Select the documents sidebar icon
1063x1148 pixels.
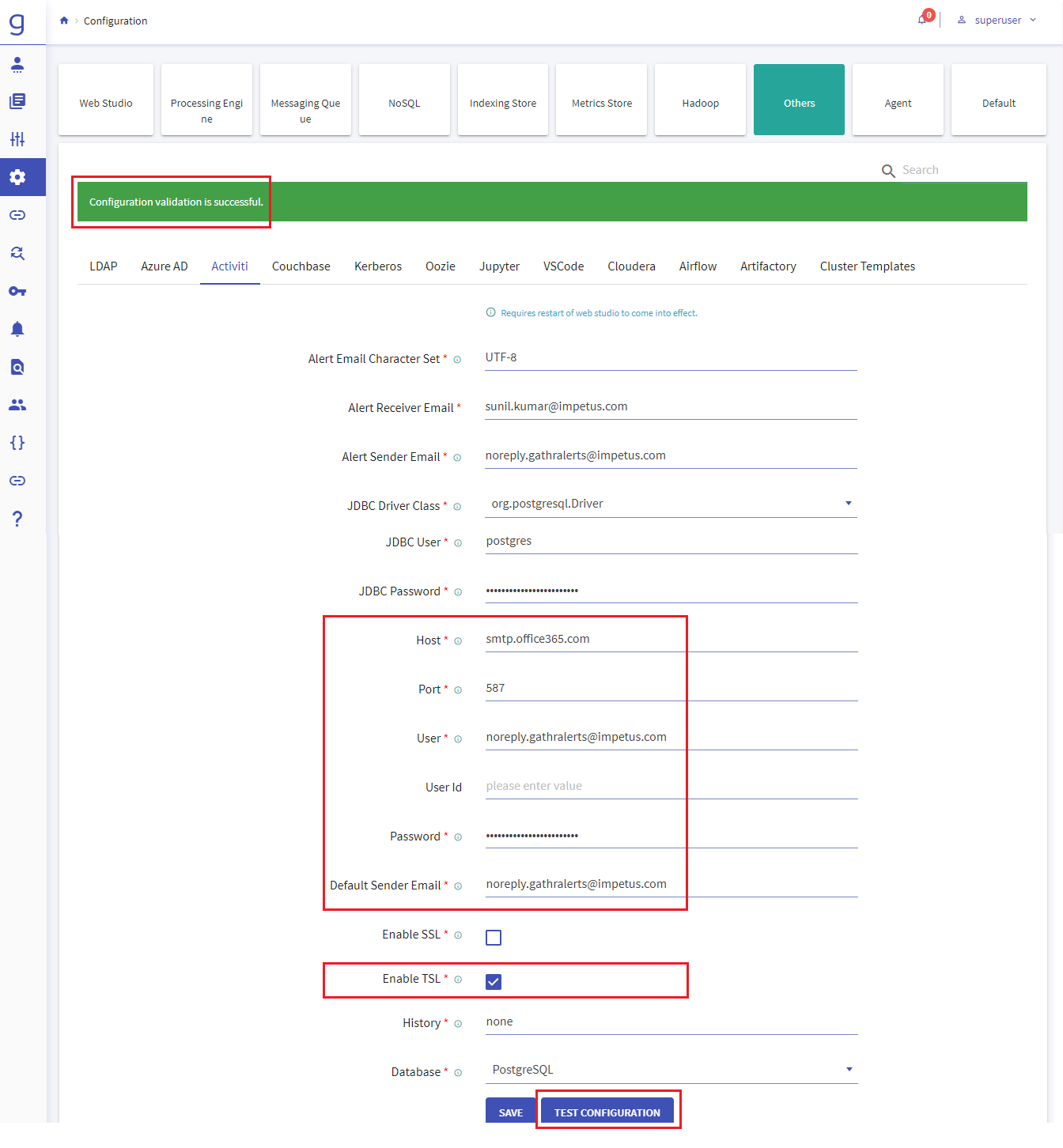point(17,101)
